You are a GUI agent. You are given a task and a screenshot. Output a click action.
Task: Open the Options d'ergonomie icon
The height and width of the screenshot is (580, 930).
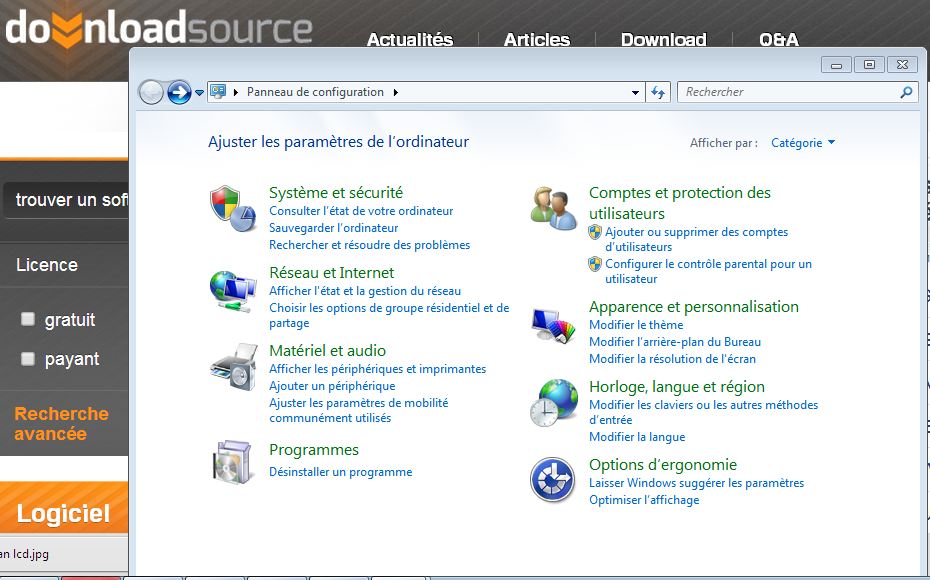(x=552, y=479)
